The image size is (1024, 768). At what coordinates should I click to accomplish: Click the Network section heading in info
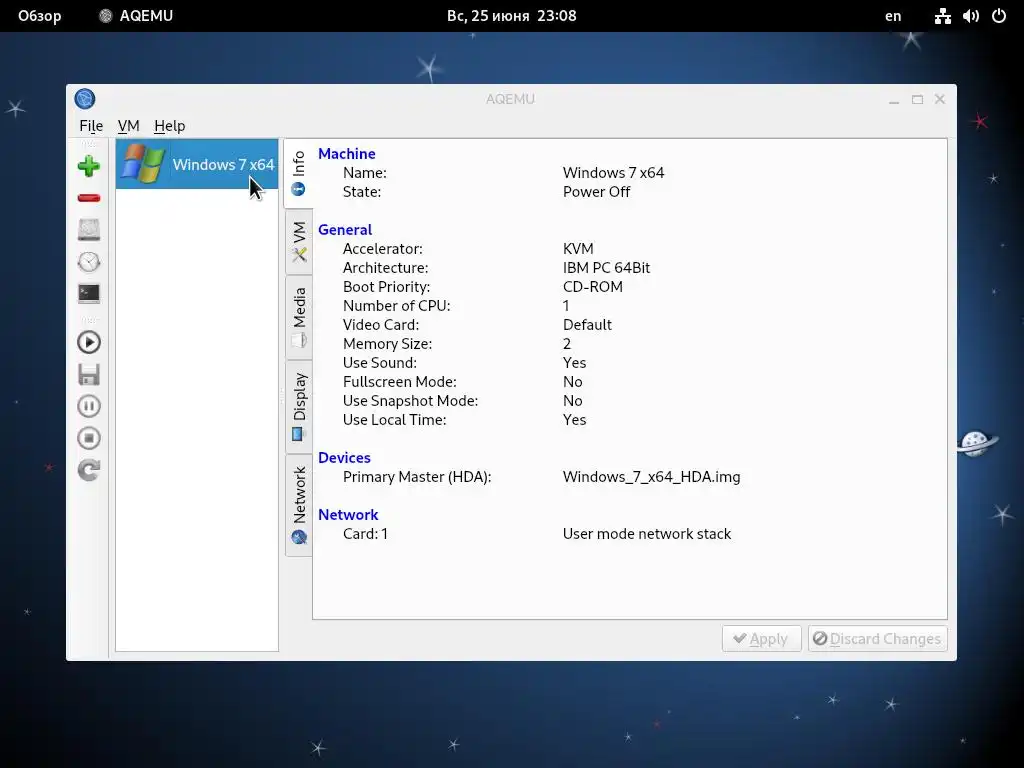[x=348, y=515]
